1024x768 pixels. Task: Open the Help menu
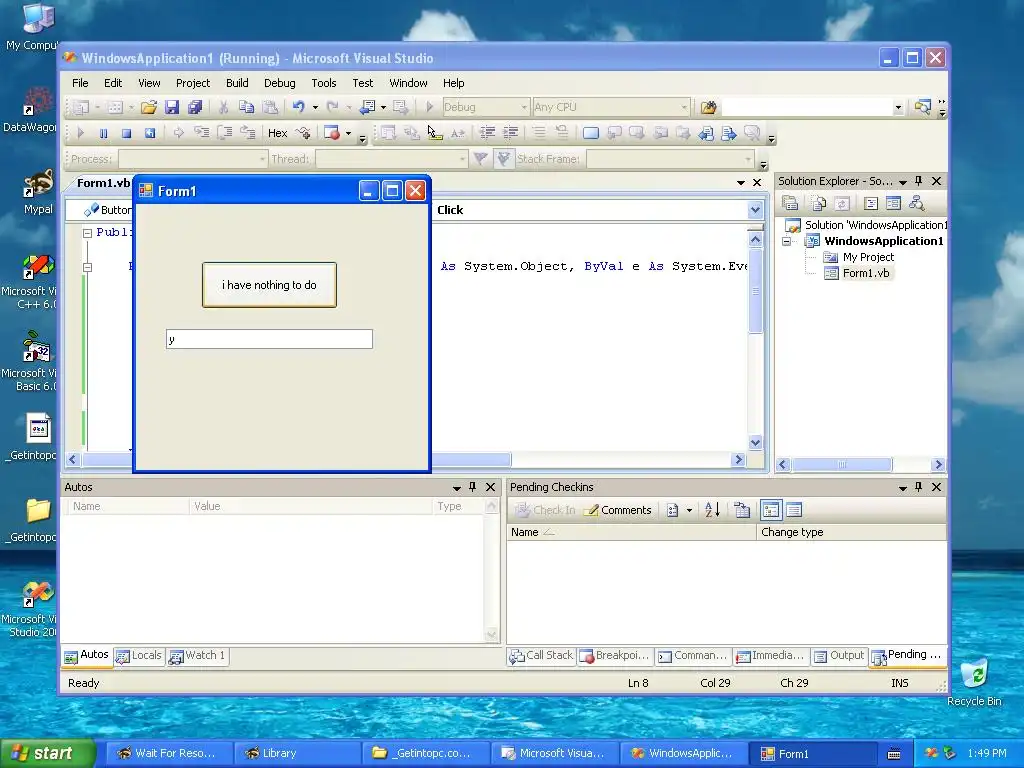pos(453,83)
